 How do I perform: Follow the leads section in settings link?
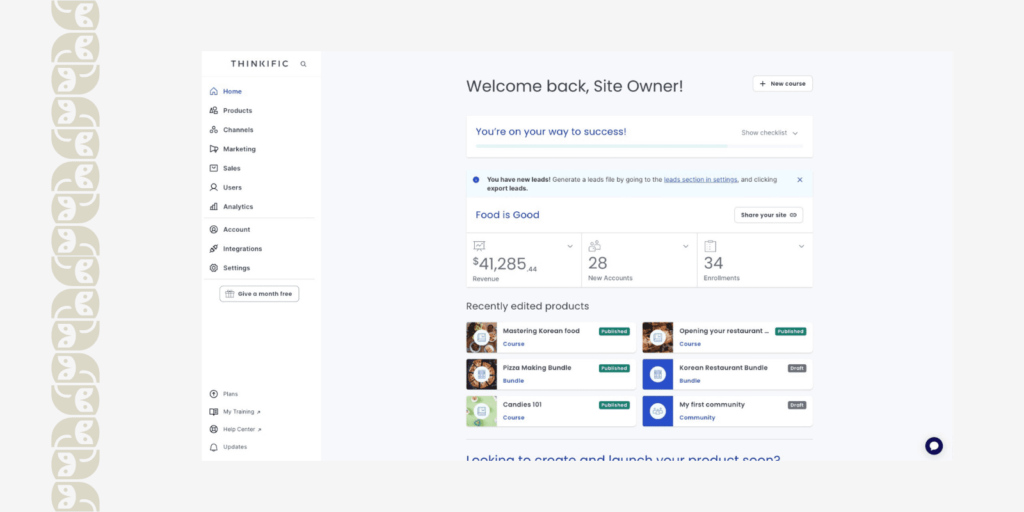(x=700, y=180)
